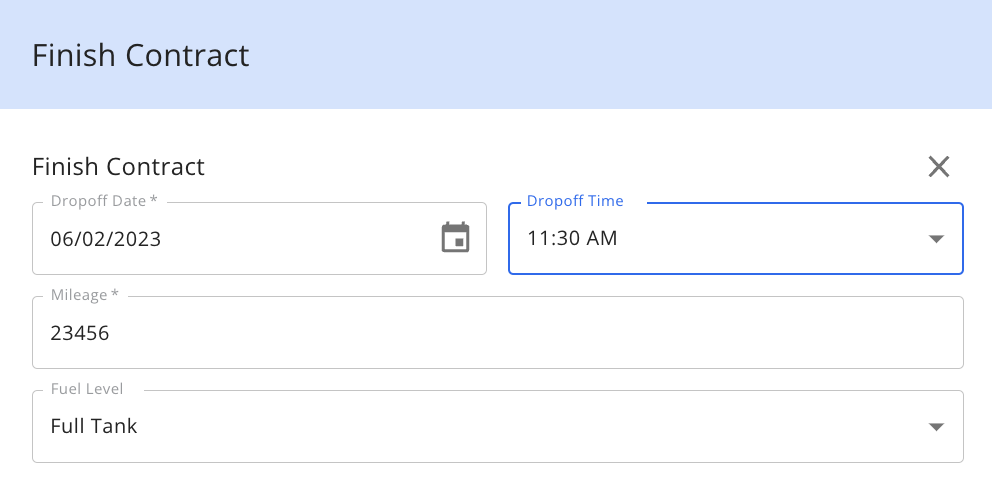Expand the Dropoff Time dropdown arrow
The height and width of the screenshot is (486, 992).
pos(936,239)
